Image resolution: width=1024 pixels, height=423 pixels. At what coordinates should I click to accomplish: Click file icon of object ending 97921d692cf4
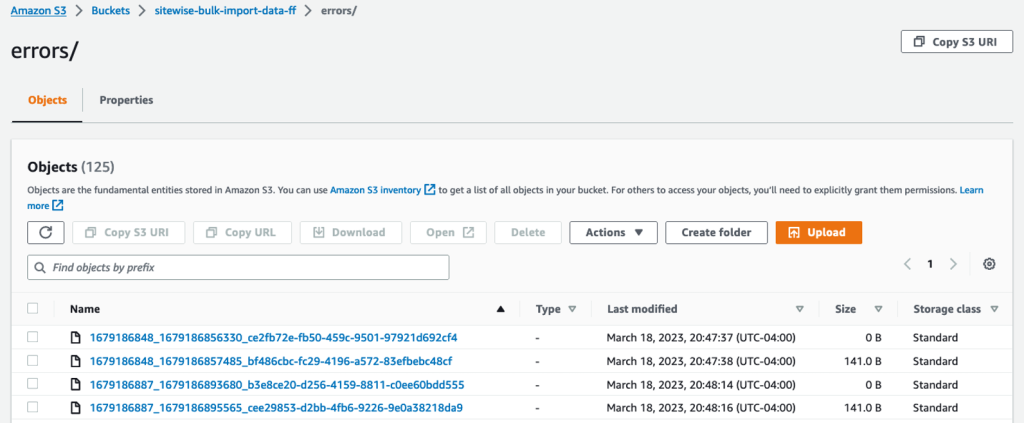point(75,338)
